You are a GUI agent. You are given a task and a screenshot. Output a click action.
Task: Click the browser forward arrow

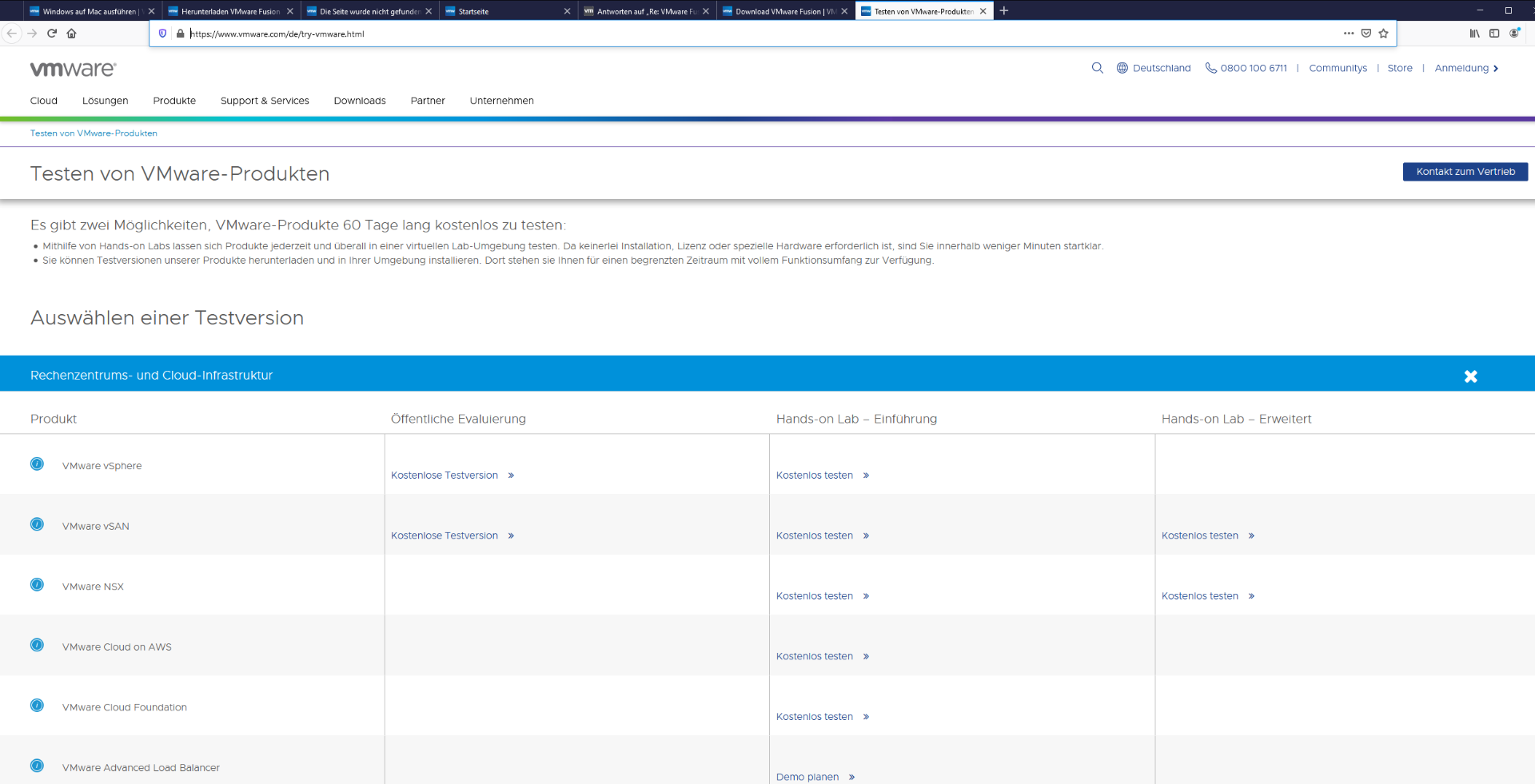(x=32, y=34)
